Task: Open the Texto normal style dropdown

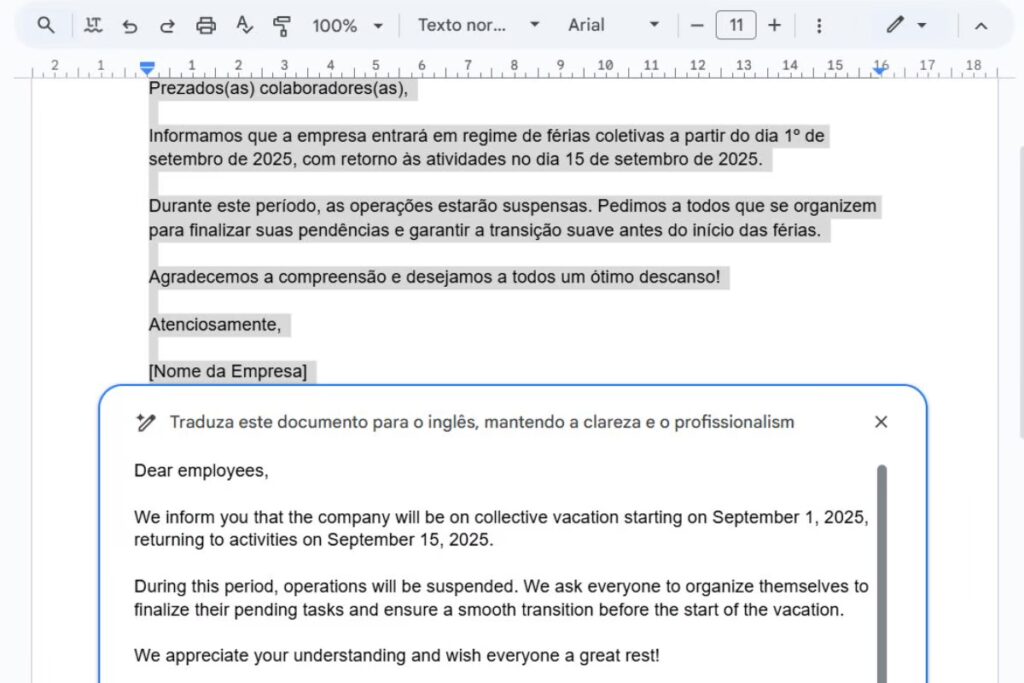Action: (x=479, y=25)
